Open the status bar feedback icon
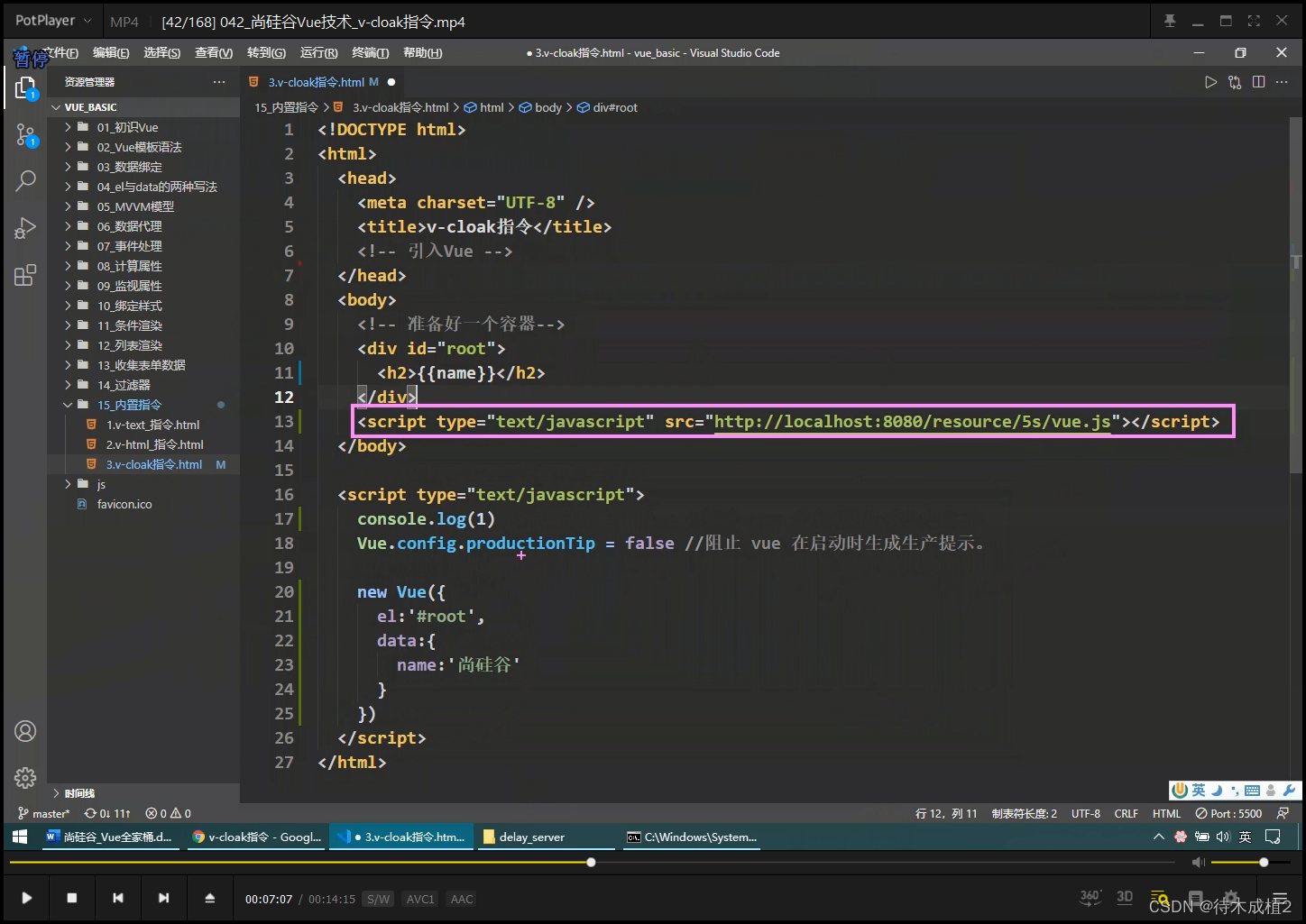This screenshot has width=1306, height=924. 1283,813
